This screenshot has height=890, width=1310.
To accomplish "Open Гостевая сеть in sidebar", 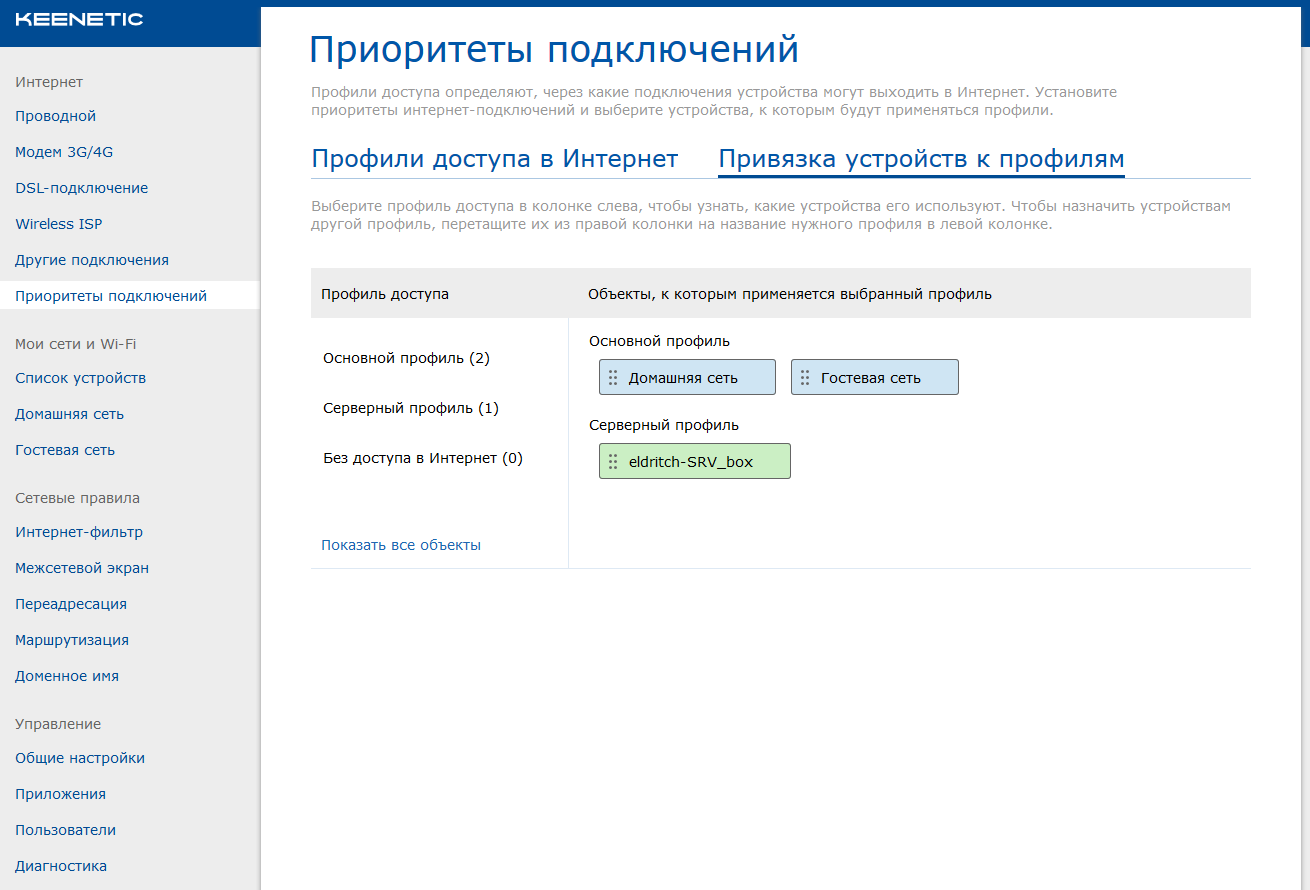I will 65,450.
